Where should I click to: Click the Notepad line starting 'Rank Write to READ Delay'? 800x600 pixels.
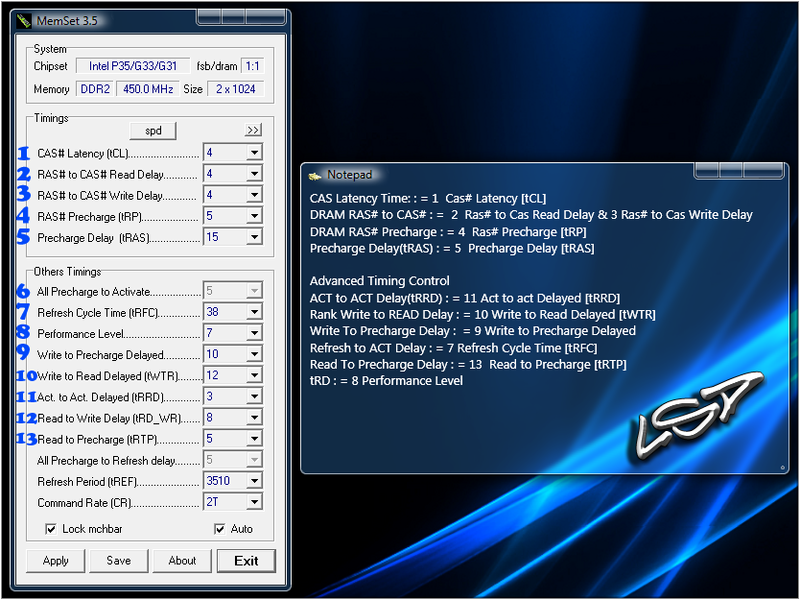[x=483, y=314]
